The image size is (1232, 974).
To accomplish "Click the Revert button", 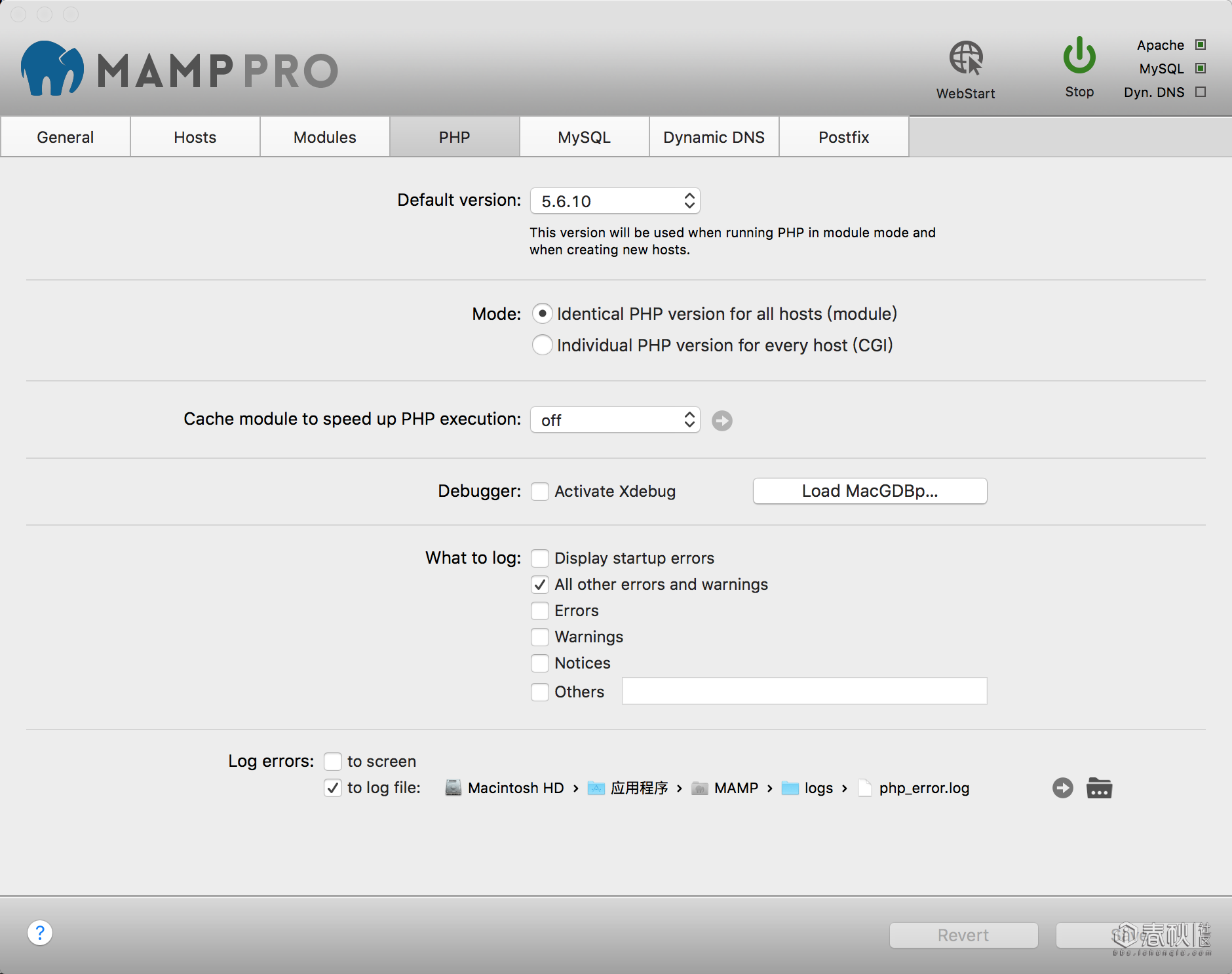I will tap(963, 935).
